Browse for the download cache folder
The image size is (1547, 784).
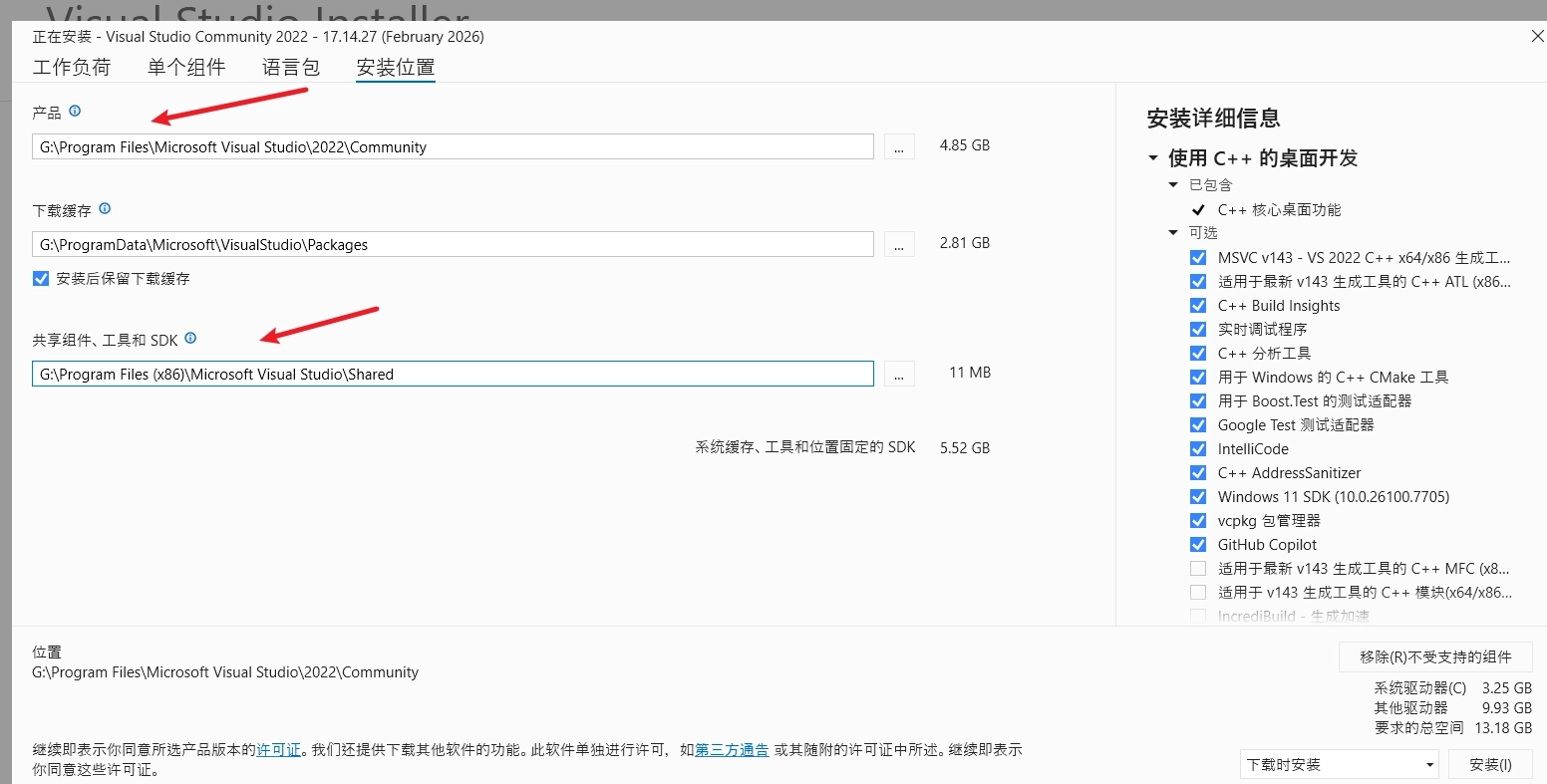[899, 244]
